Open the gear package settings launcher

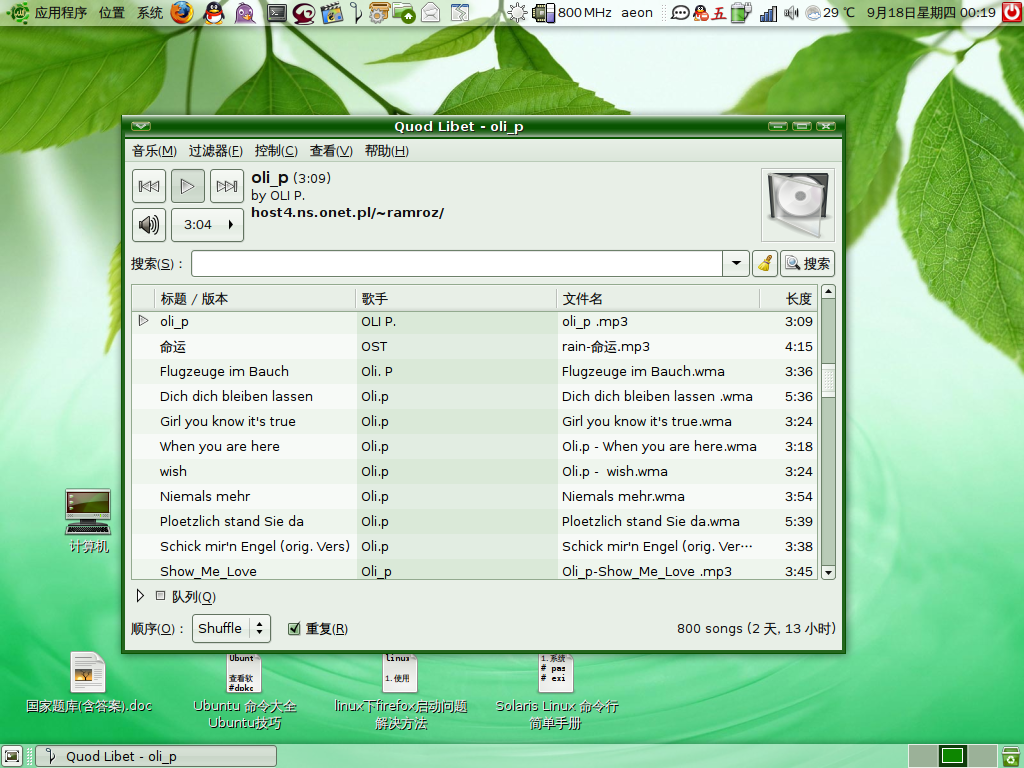[x=379, y=12]
